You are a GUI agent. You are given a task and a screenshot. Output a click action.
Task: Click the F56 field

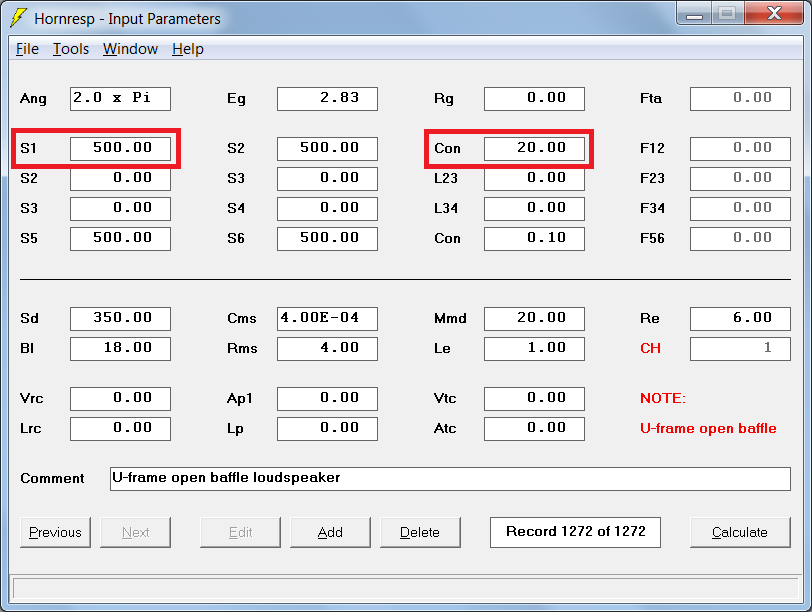coord(741,239)
